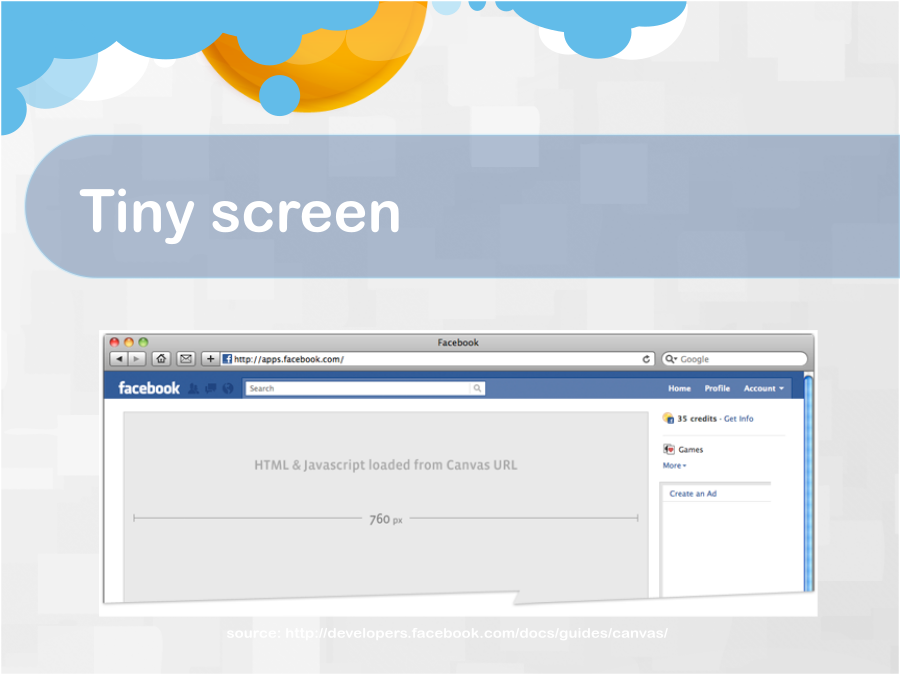Click the browser back arrow button
The height and width of the screenshot is (675, 900).
[x=118, y=359]
